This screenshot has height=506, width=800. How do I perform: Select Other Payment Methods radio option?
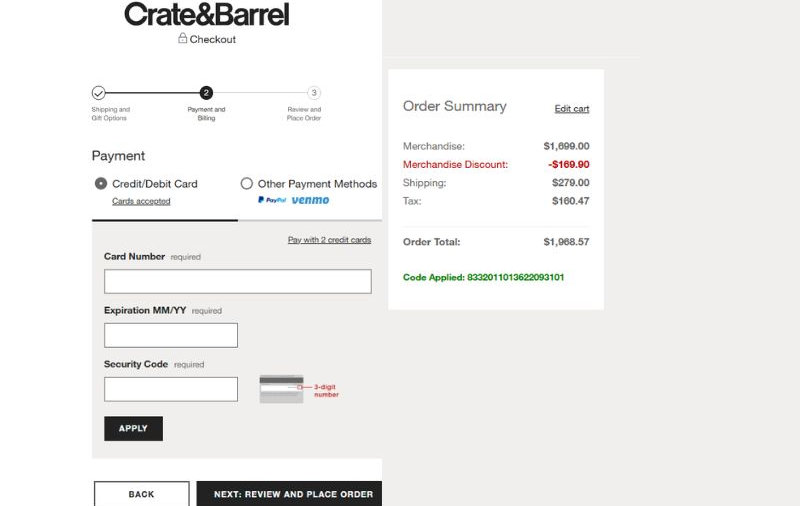(x=247, y=184)
